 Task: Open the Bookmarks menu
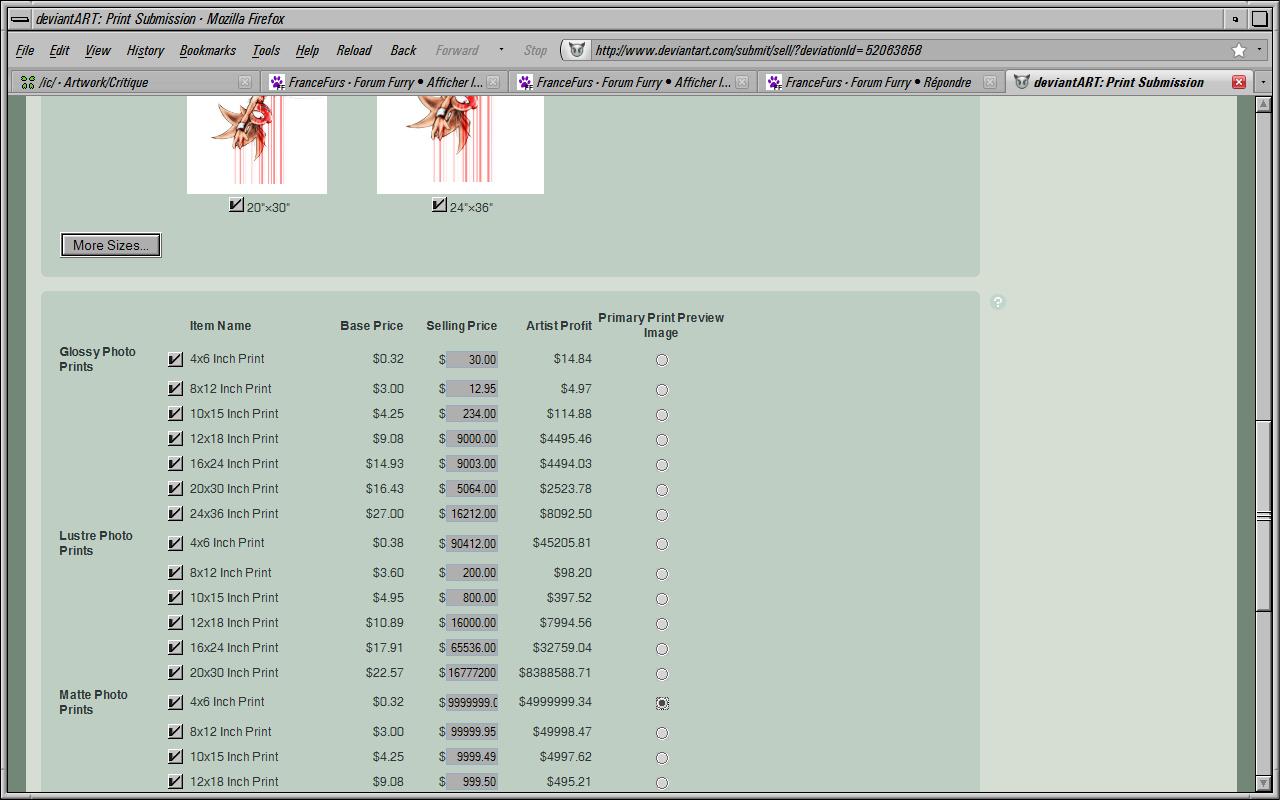click(x=207, y=50)
